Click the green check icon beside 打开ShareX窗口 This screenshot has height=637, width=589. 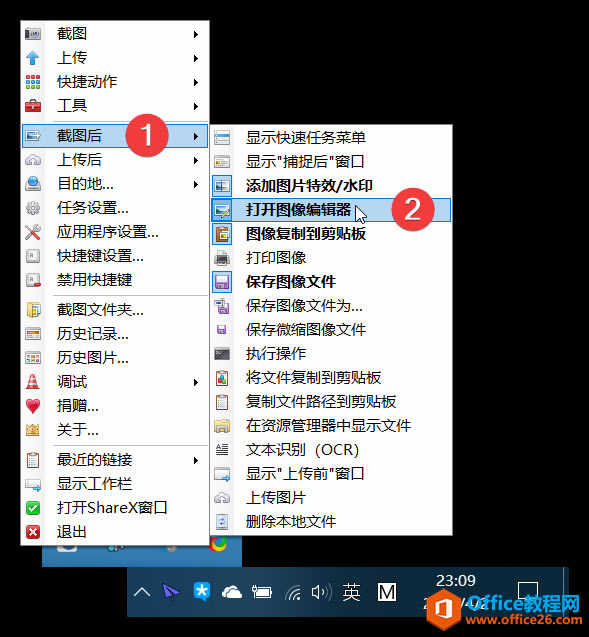33,508
